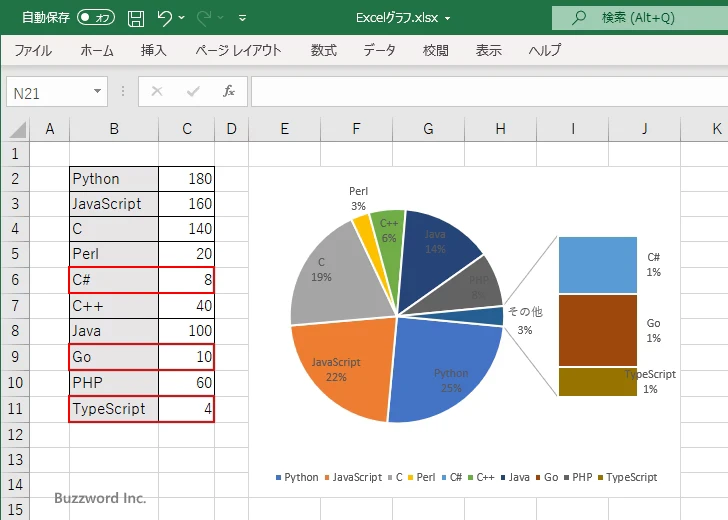Open the Excelグラフ.xlsx file name dropdown
This screenshot has width=728, height=520.
[448, 18]
